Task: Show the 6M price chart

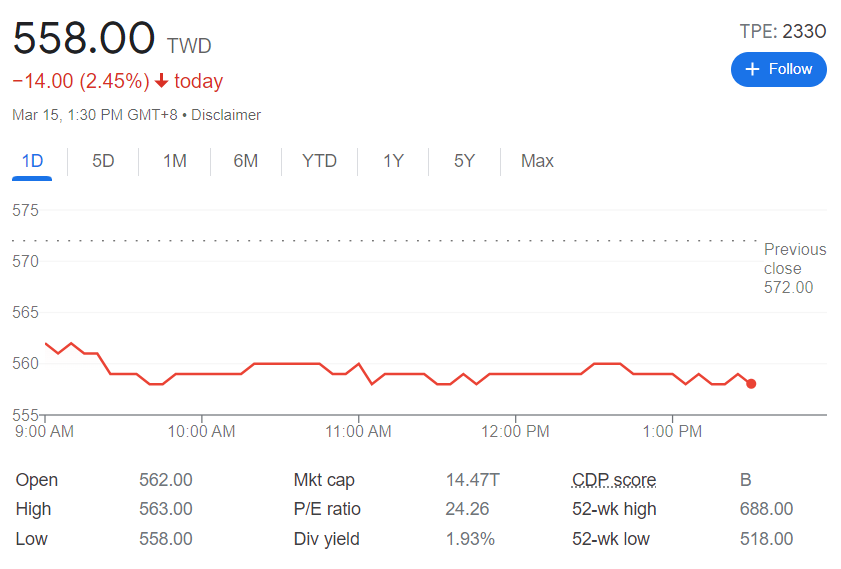Action: point(246,161)
